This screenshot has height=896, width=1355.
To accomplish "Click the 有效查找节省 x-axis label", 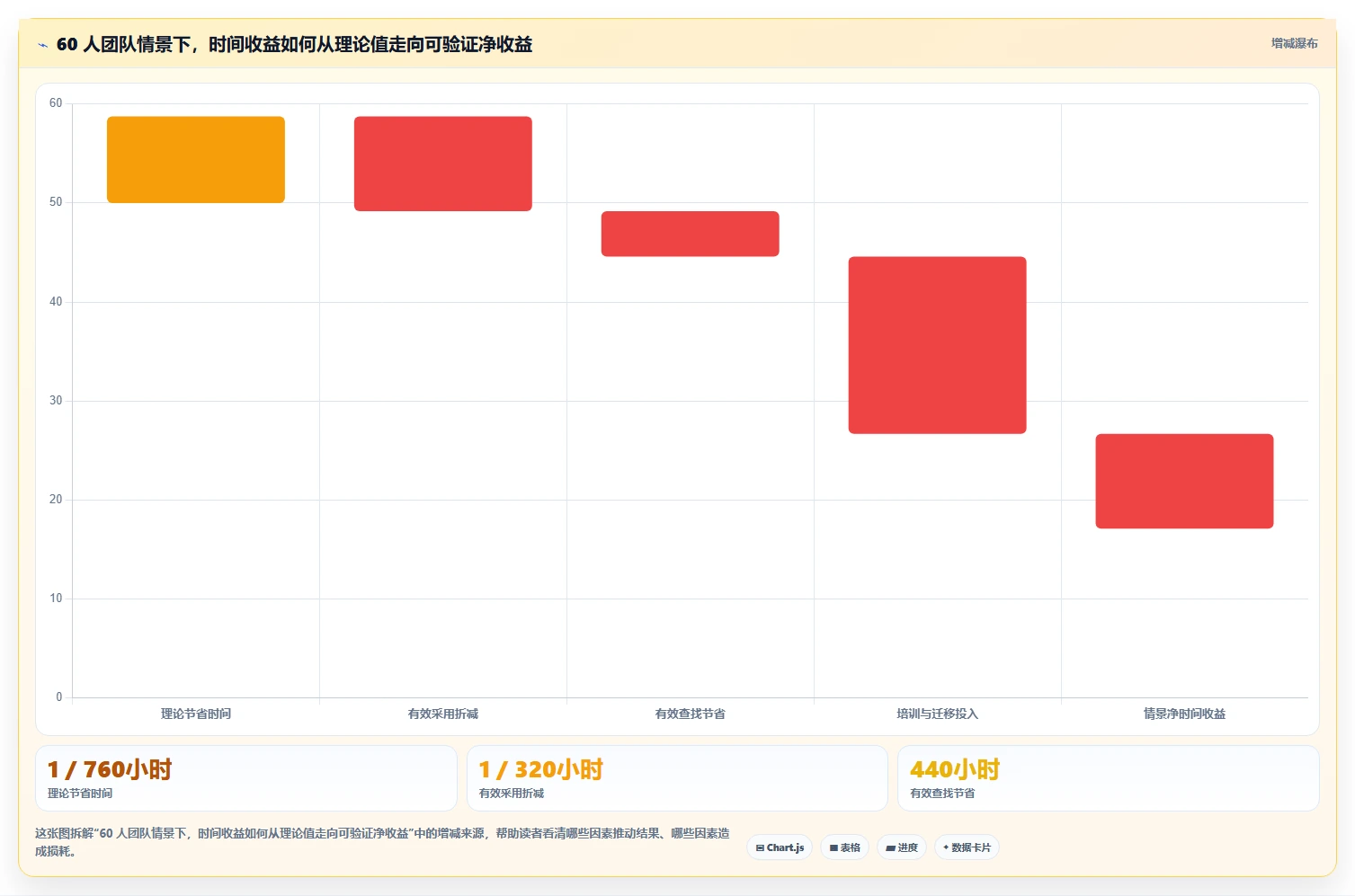I will click(x=691, y=714).
